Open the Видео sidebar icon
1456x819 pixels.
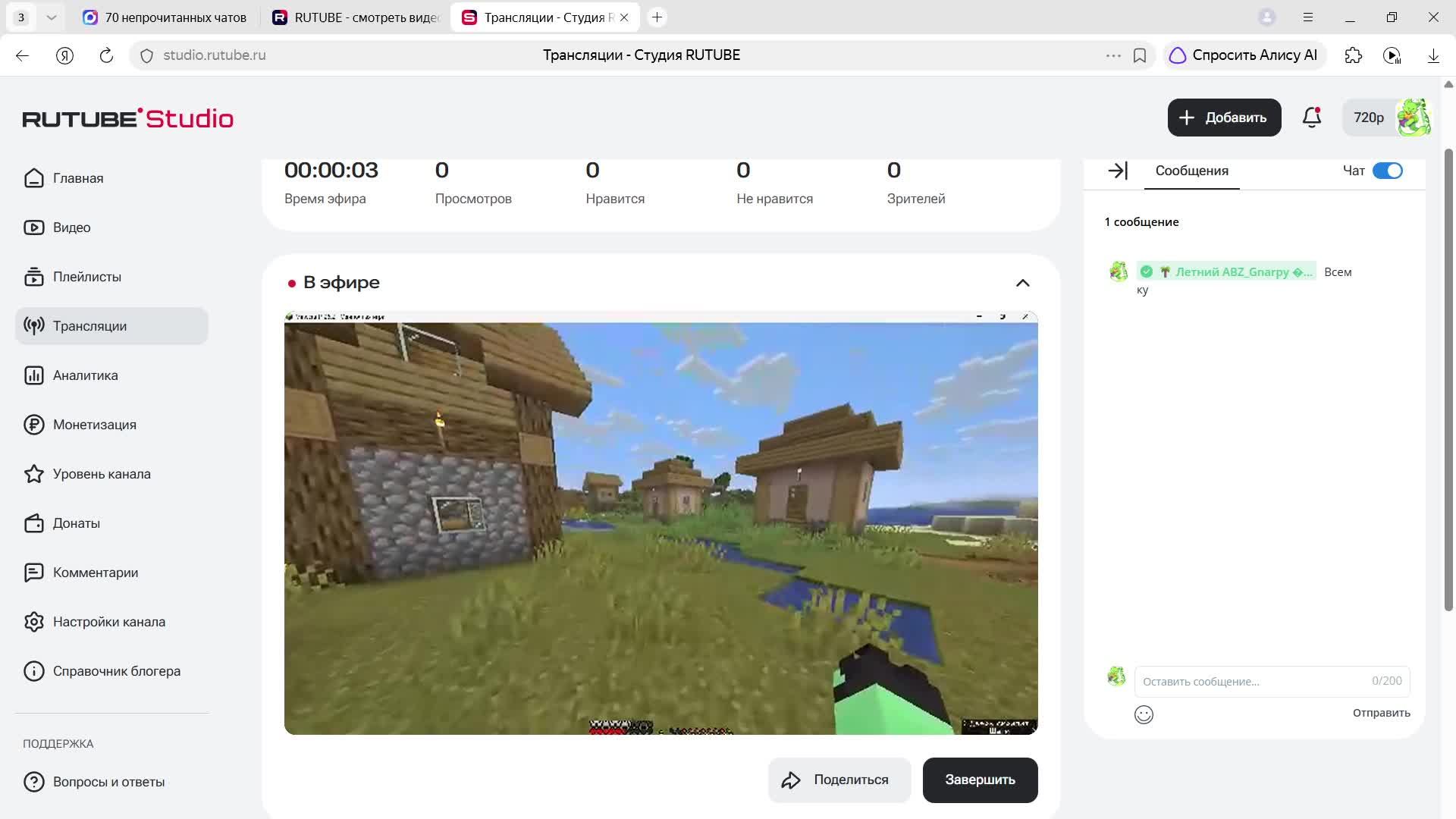pyautogui.click(x=34, y=227)
